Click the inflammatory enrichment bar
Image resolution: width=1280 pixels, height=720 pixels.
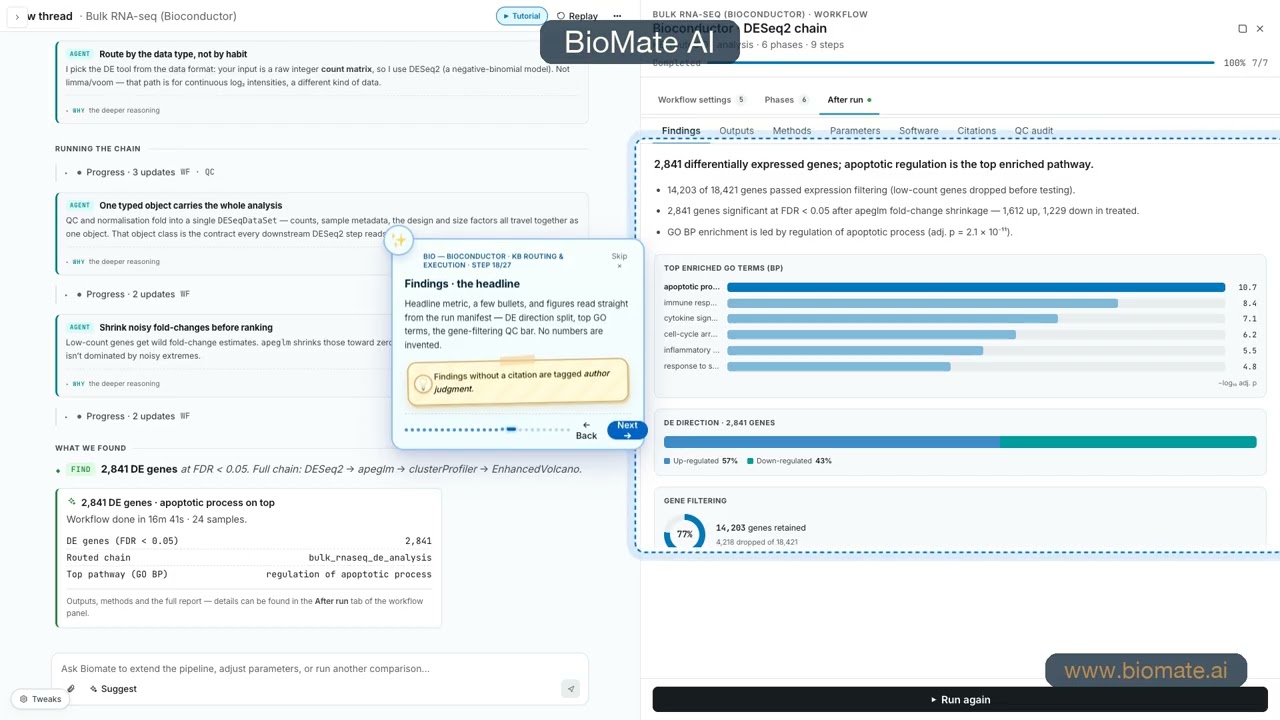click(x=855, y=351)
